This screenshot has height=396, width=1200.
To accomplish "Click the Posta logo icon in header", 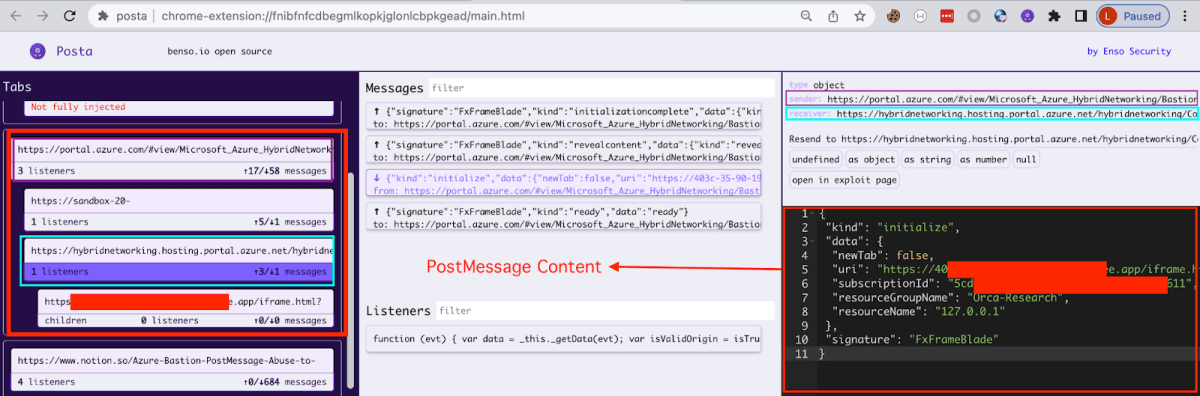I will click(37, 51).
